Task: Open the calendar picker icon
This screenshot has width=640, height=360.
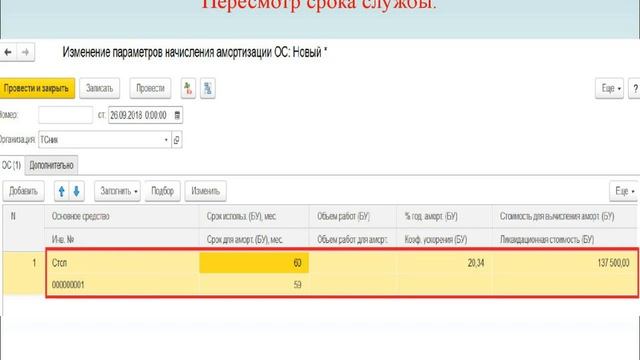Action: 177,115
